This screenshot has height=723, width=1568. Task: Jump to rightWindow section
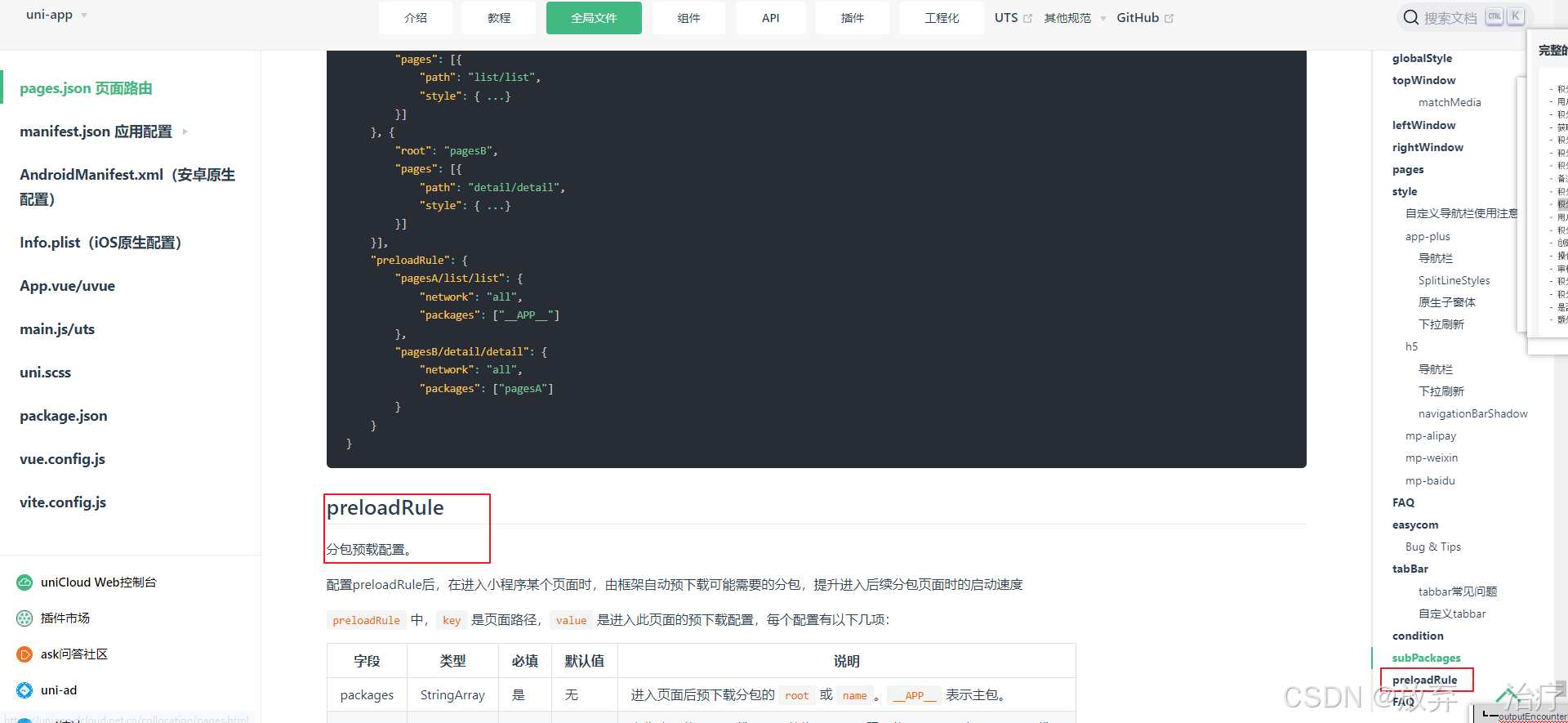click(1428, 147)
